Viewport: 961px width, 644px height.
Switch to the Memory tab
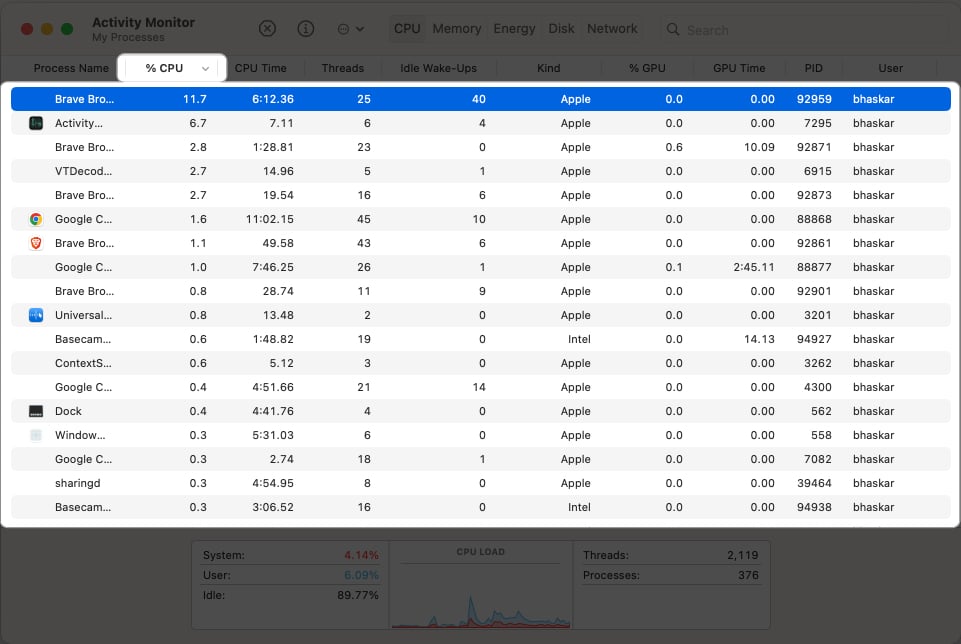456,29
